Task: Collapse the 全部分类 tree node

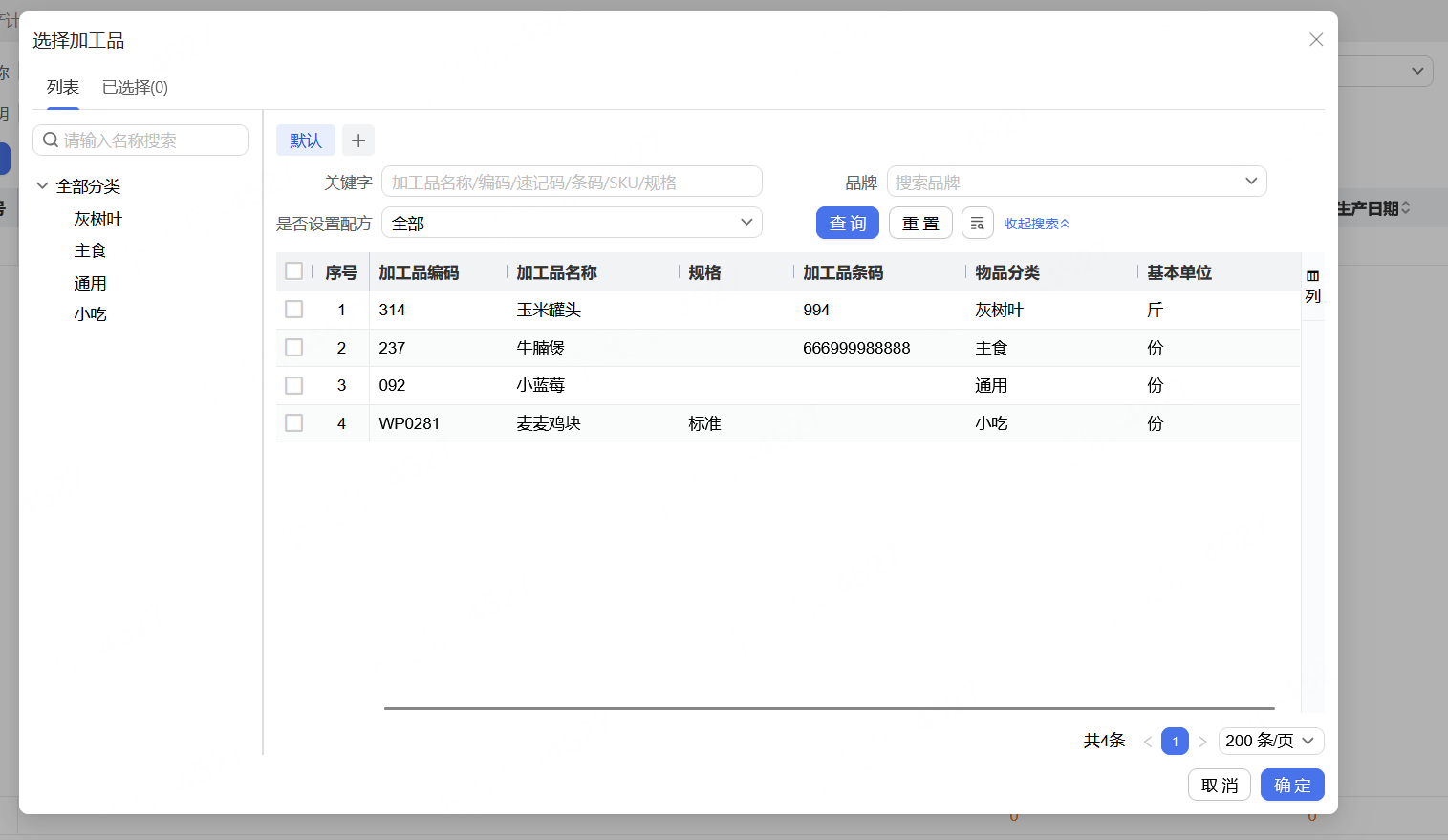Action: [42, 186]
